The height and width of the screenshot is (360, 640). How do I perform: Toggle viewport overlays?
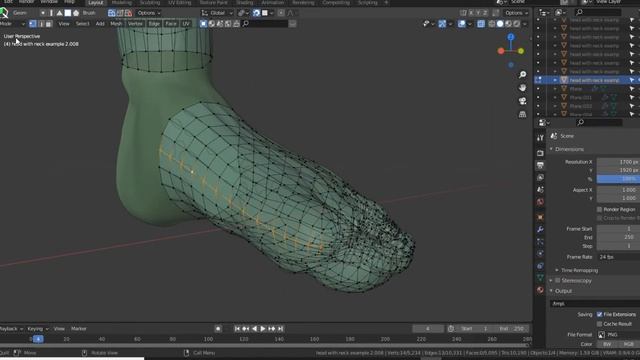point(462,24)
